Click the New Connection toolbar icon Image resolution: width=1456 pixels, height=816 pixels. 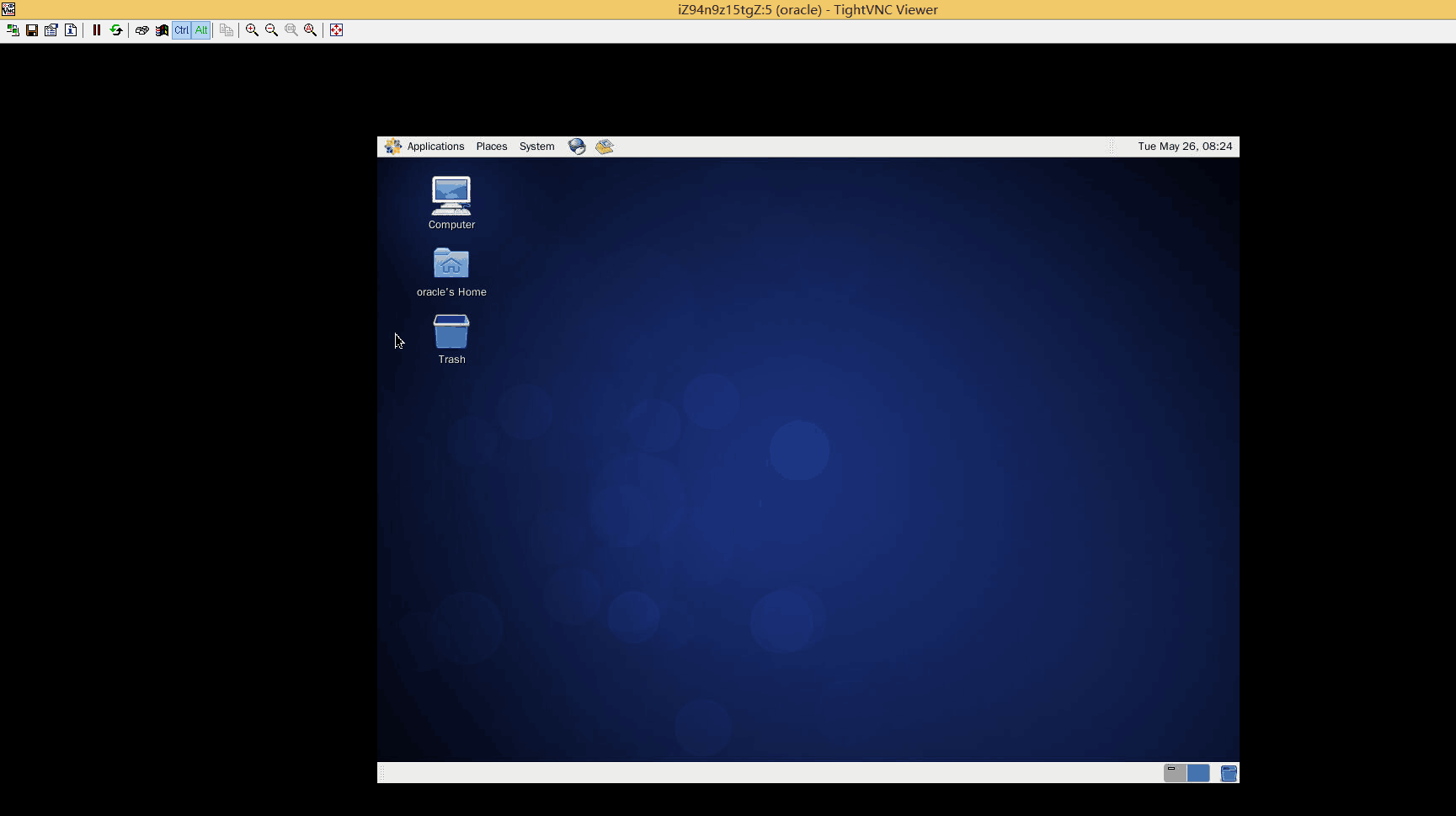(13, 30)
